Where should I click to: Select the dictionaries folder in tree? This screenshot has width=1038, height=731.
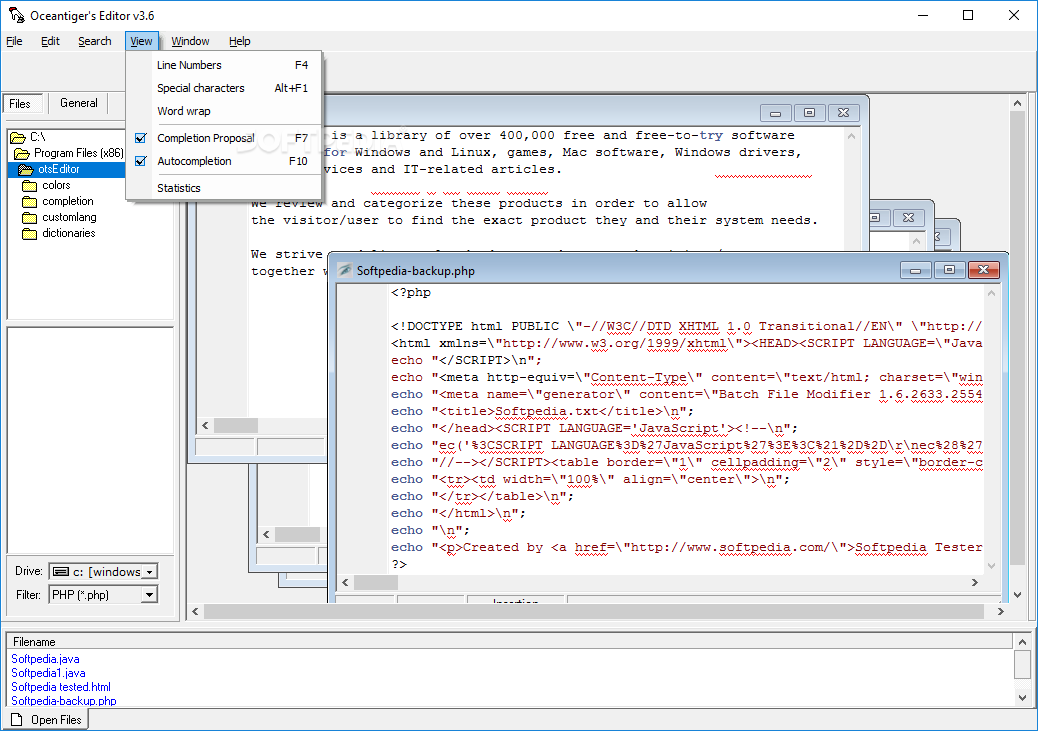click(x=69, y=233)
